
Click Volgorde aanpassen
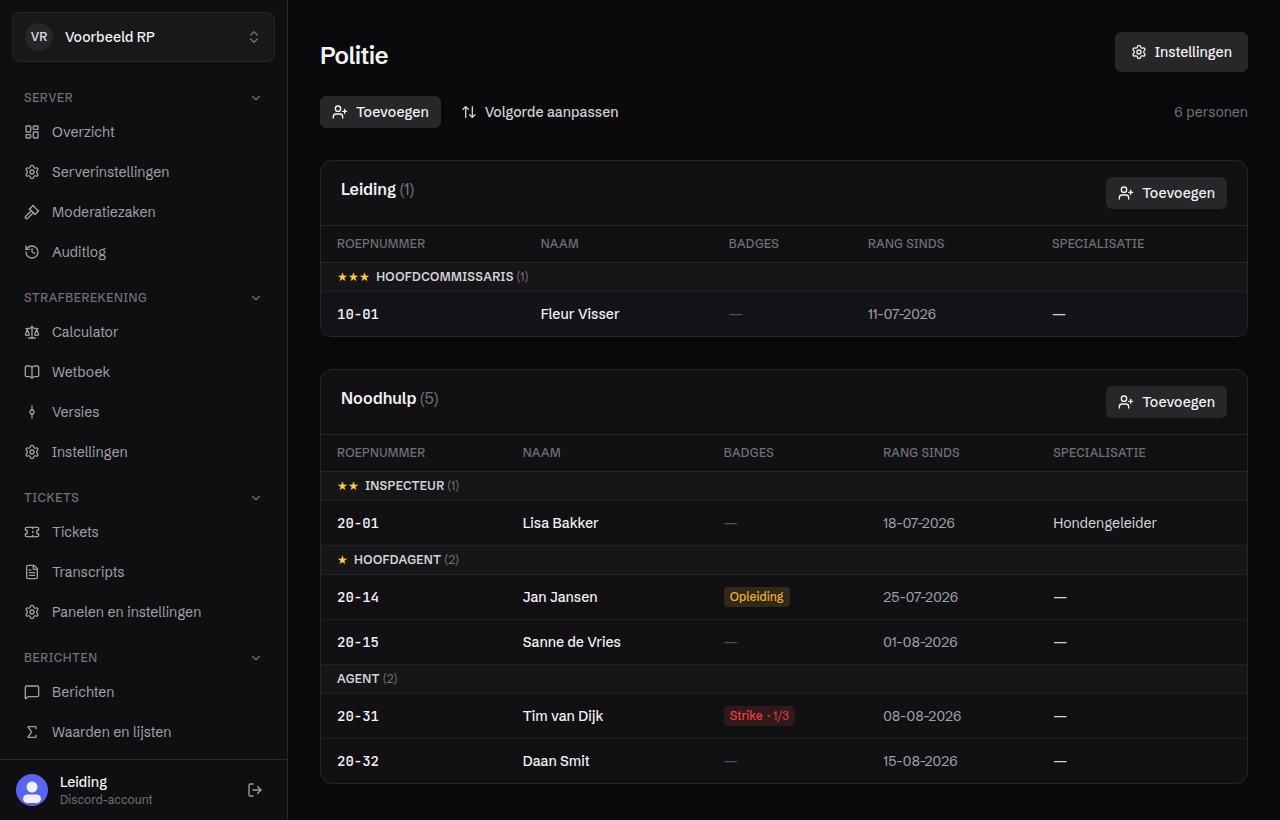[x=540, y=112]
